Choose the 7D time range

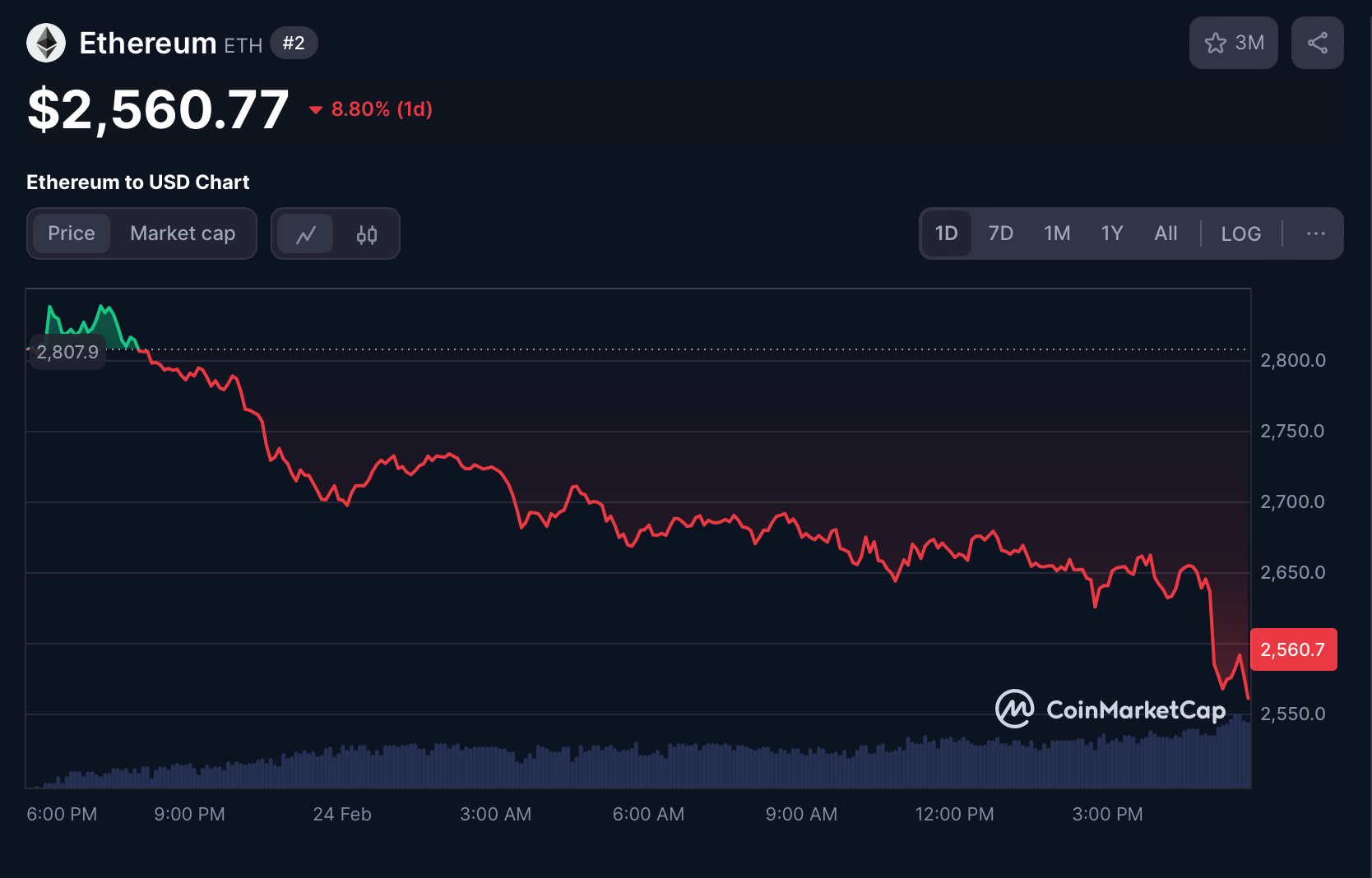click(x=1000, y=233)
